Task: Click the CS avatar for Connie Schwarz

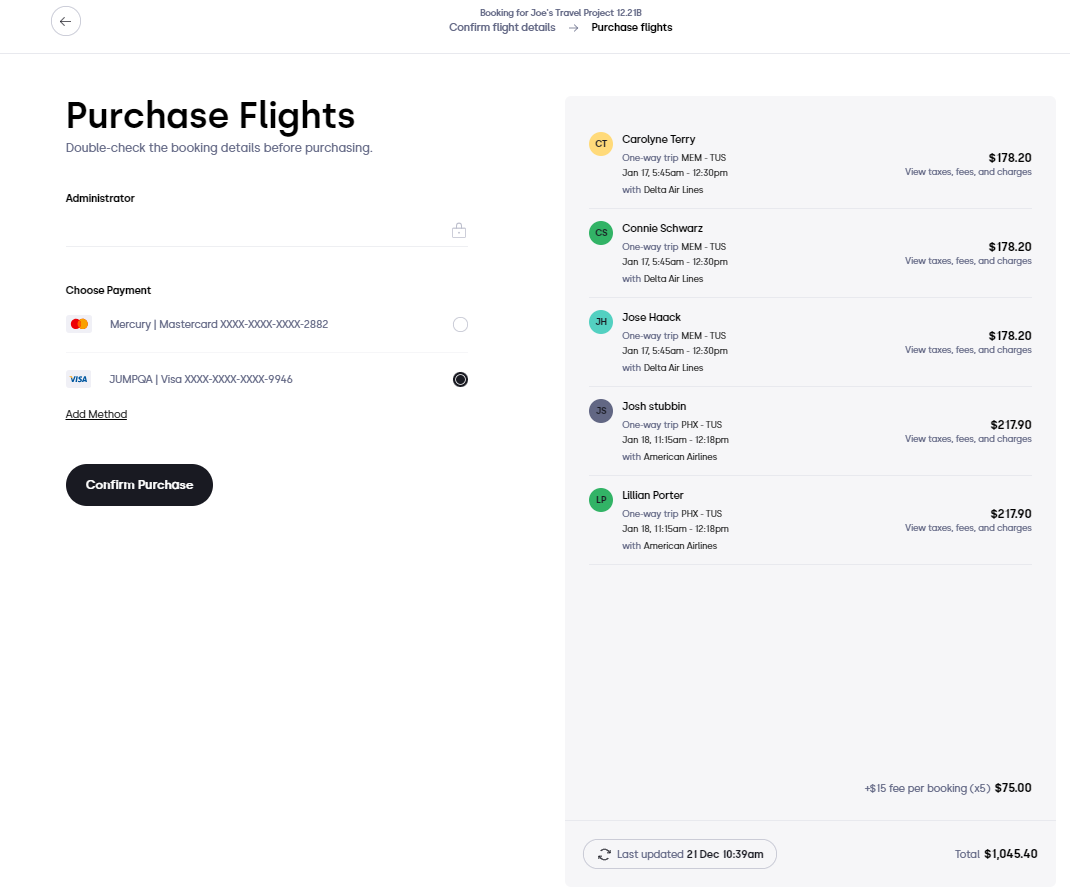Action: pos(601,233)
